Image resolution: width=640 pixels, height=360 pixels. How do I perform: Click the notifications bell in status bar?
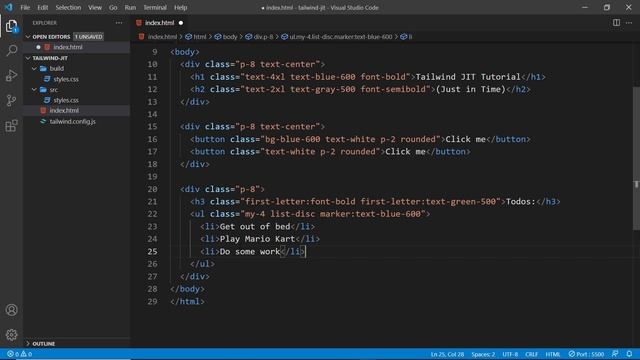629,354
